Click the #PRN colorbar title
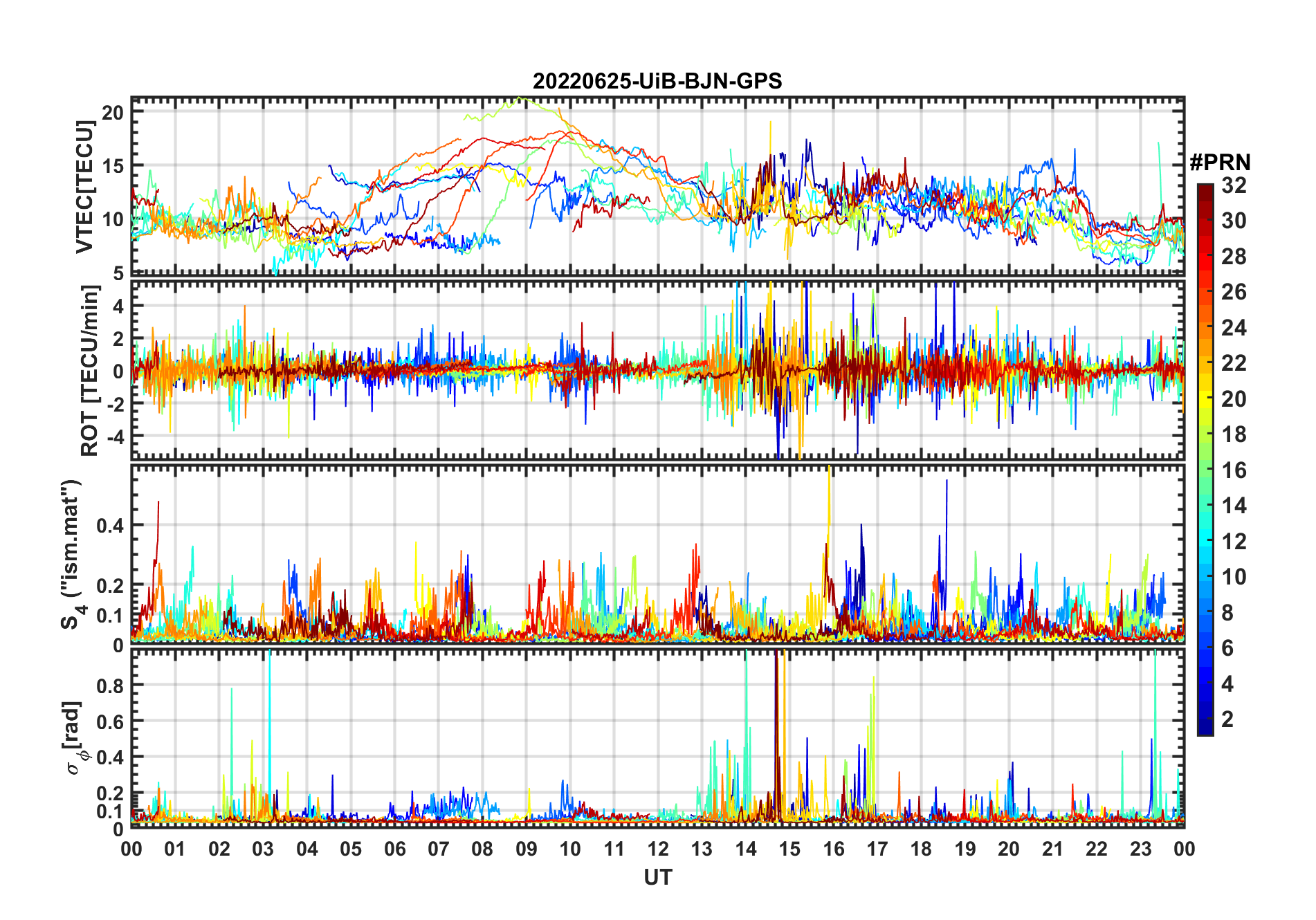This screenshot has width=1316, height=920. coord(1221,163)
